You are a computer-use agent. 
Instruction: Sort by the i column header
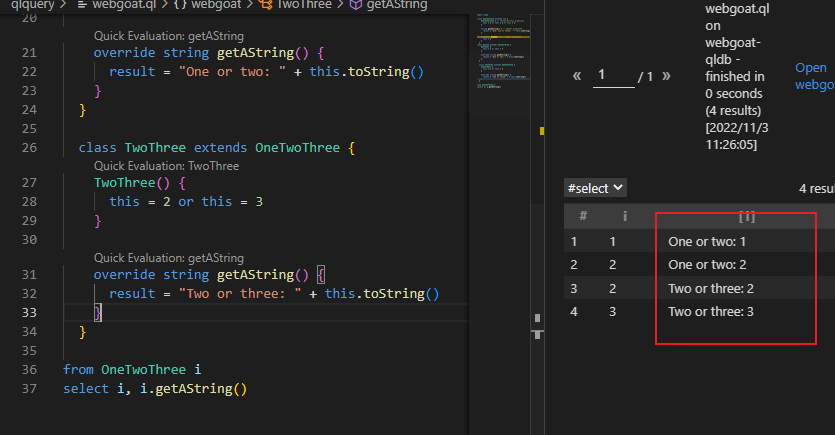[x=625, y=216]
